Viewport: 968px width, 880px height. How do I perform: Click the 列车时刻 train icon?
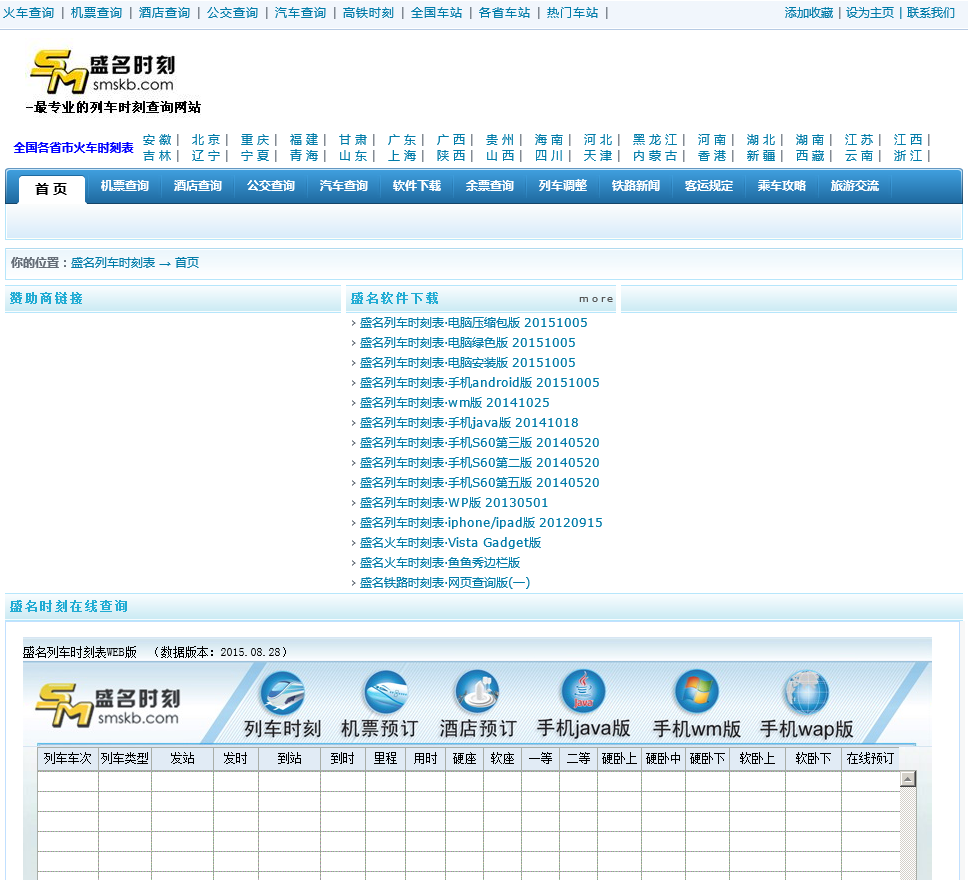coord(283,692)
